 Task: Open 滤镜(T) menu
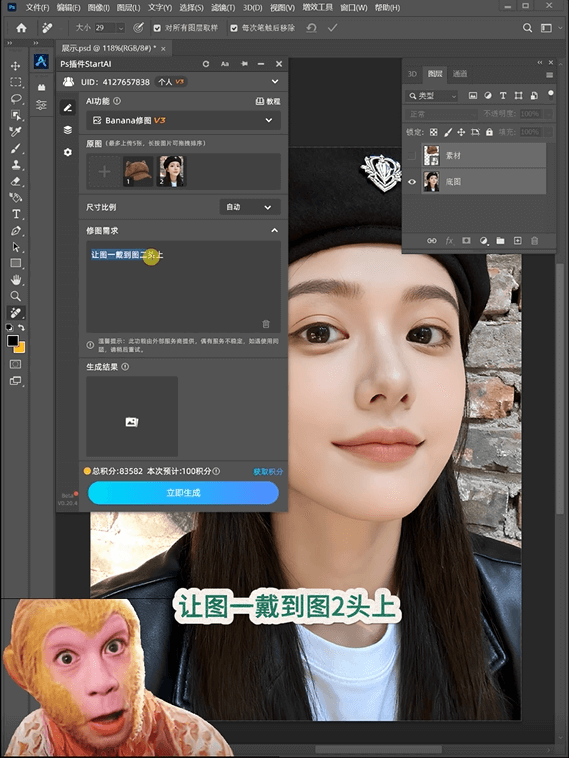tap(223, 8)
